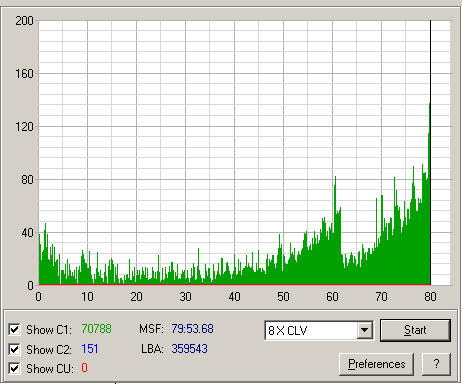462x384 pixels.
Task: Click the Show C1 label text
Action: tap(49, 330)
